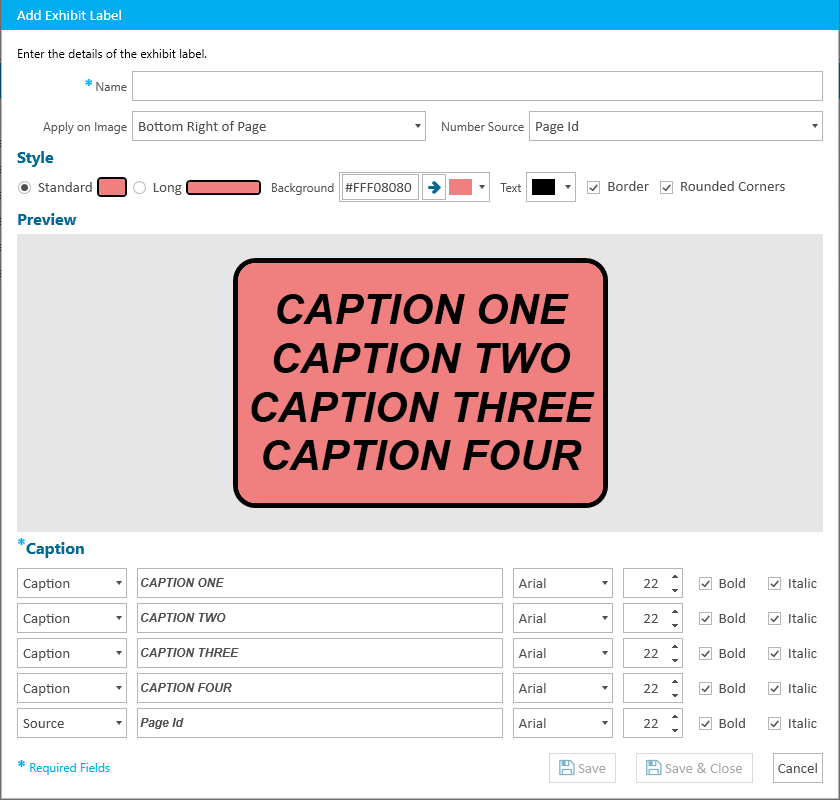The width and height of the screenshot is (840, 800).
Task: Click the Cancel button
Action: click(797, 768)
